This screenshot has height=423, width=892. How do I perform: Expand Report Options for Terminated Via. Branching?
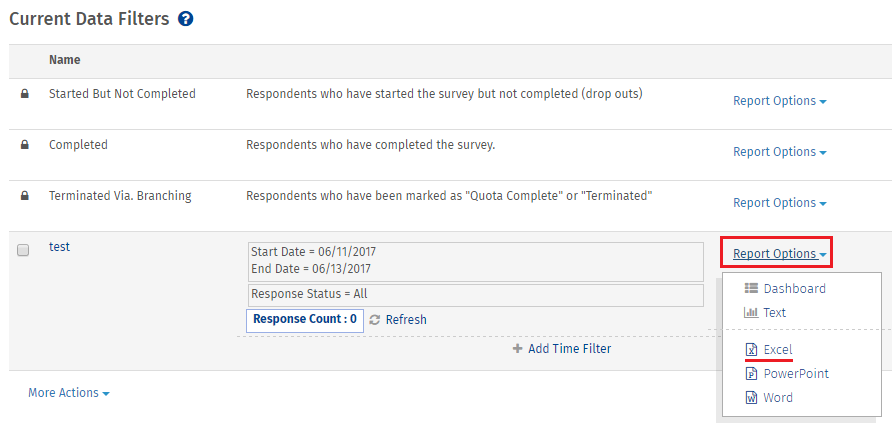(779, 203)
